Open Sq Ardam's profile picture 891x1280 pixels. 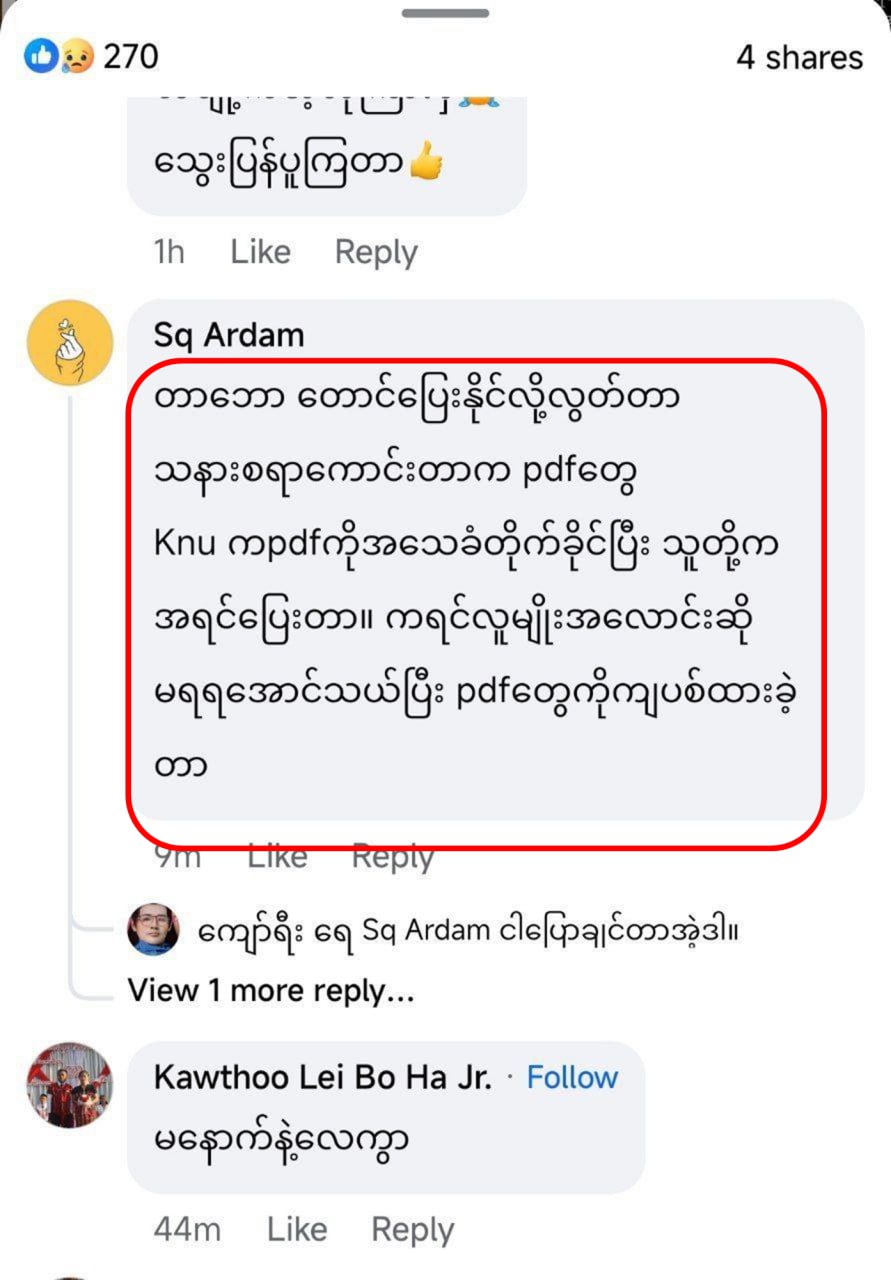click(x=69, y=342)
